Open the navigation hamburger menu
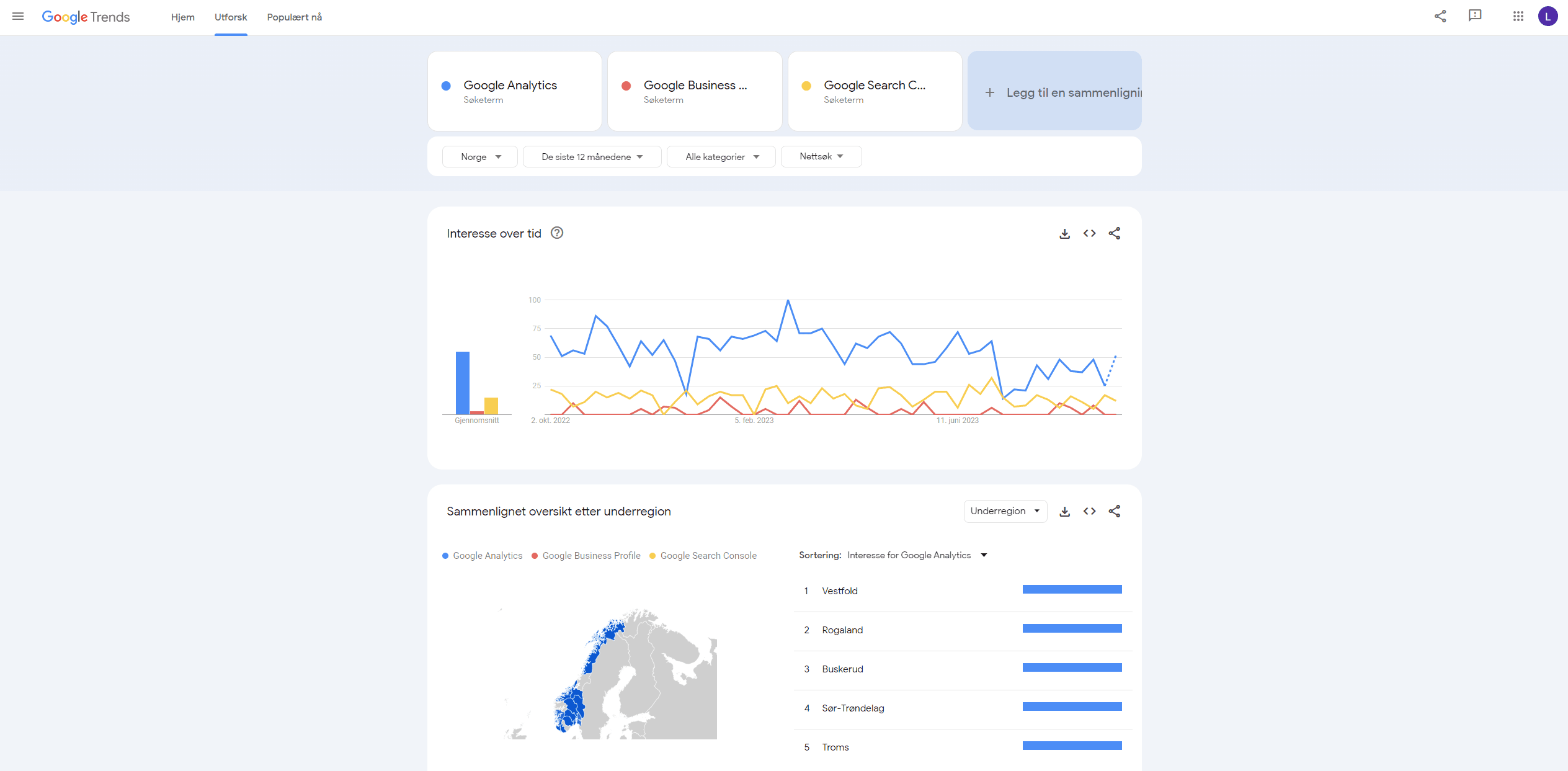Image resolution: width=1568 pixels, height=771 pixels. [x=18, y=17]
